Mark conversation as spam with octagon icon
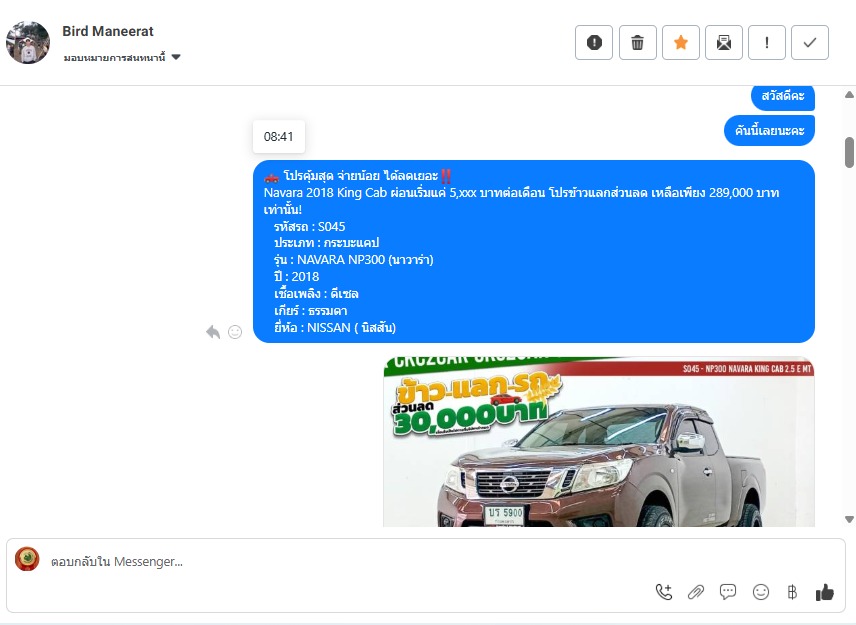This screenshot has width=856, height=625. (x=594, y=43)
